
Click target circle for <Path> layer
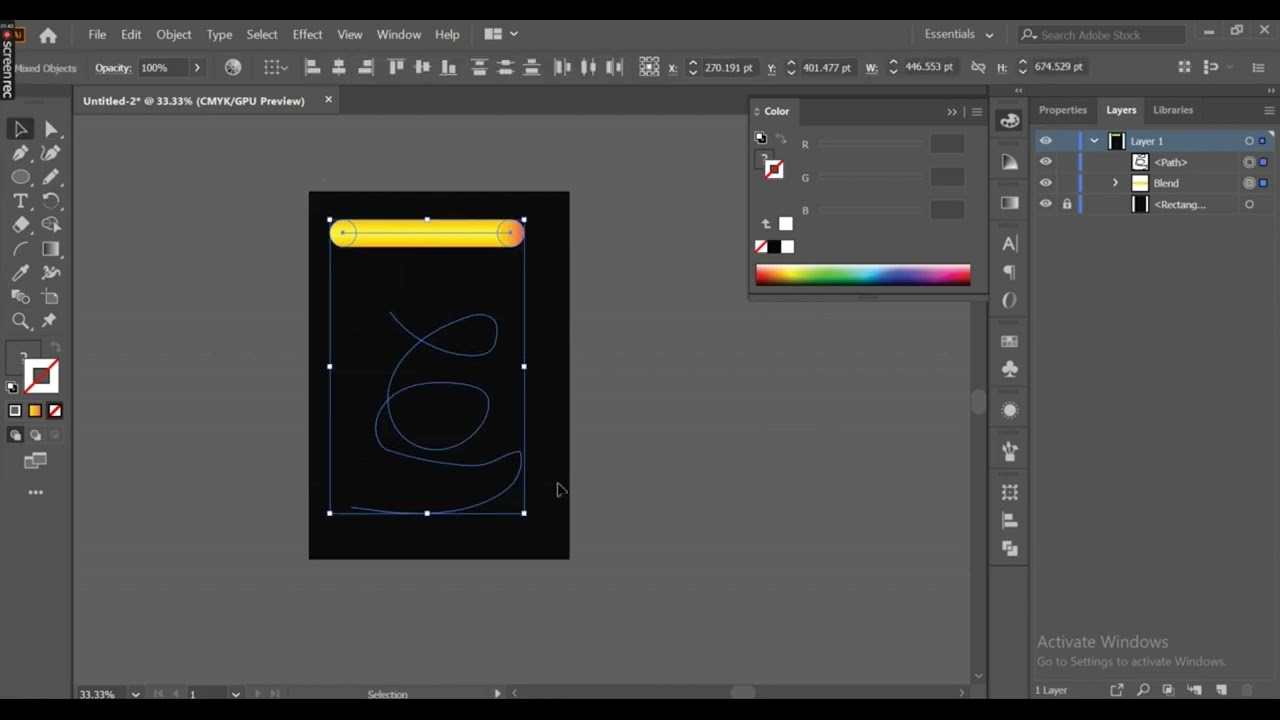[x=1249, y=162]
